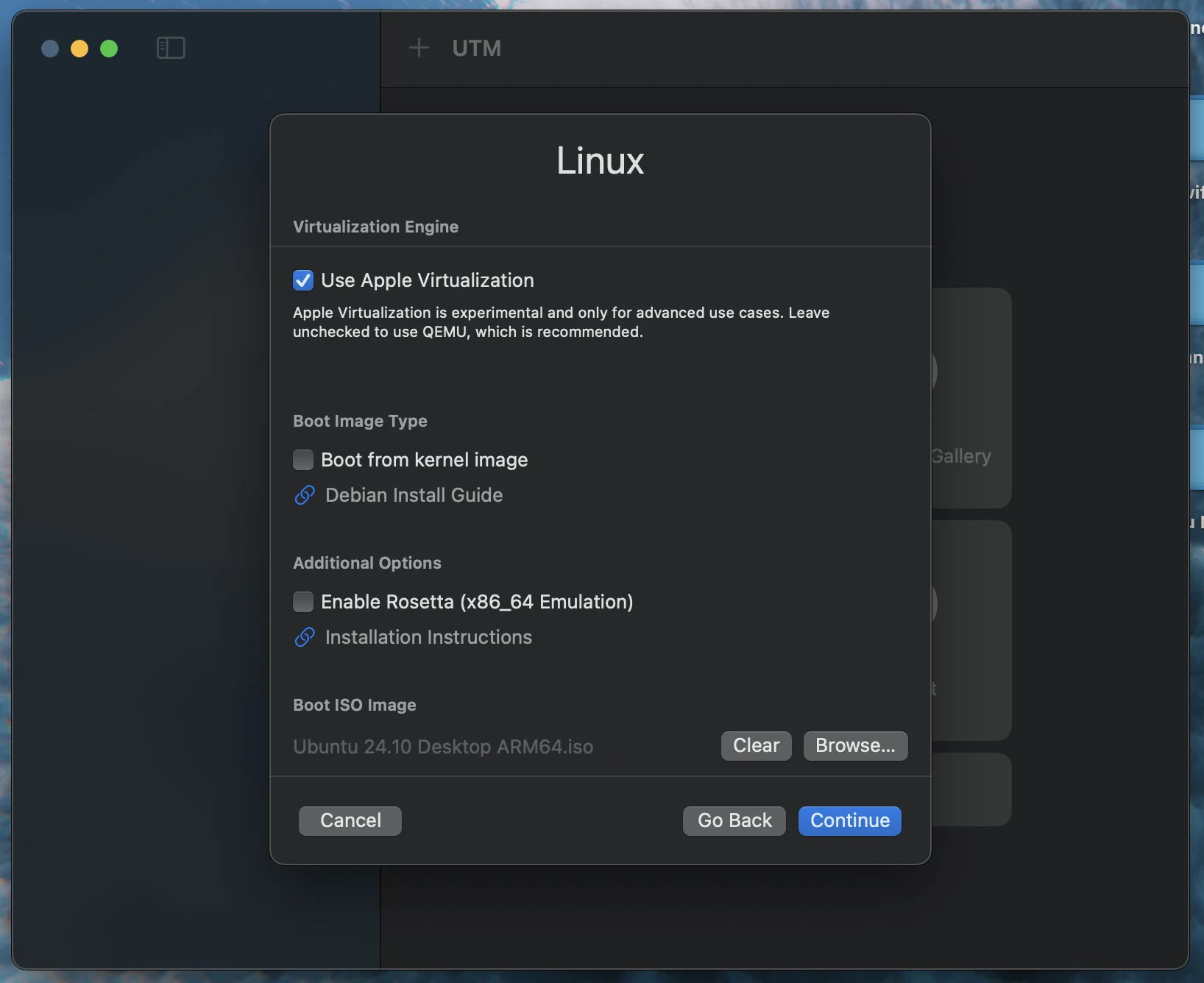The height and width of the screenshot is (983, 1204).
Task: Open the Debian Install Guide link
Action: (414, 495)
